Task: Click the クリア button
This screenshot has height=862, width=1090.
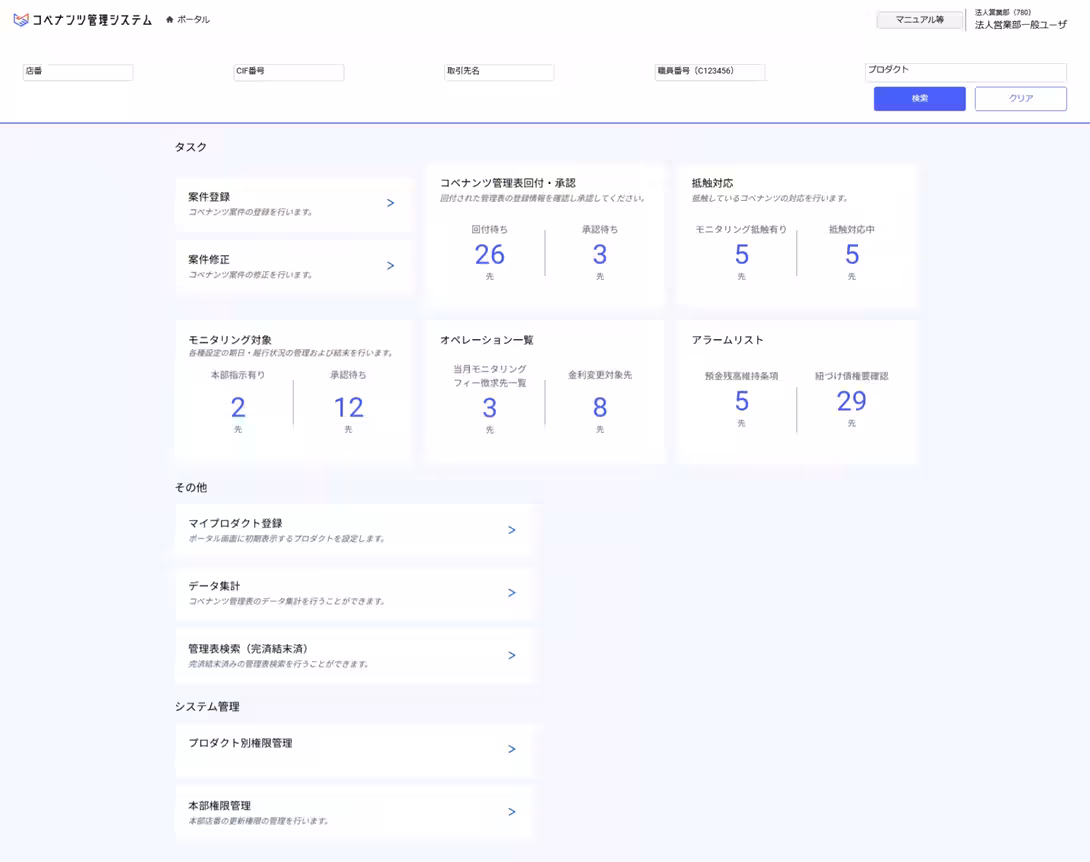Action: [1020, 99]
